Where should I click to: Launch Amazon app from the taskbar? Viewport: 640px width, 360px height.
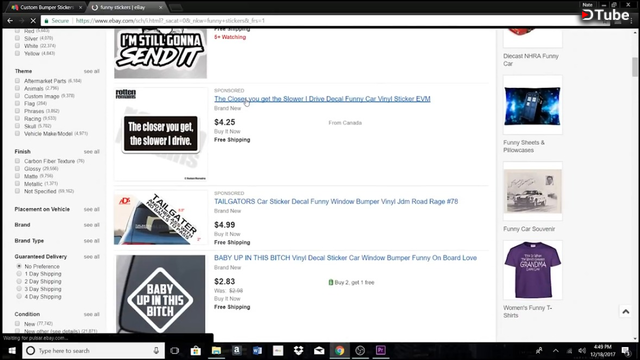[237, 351]
